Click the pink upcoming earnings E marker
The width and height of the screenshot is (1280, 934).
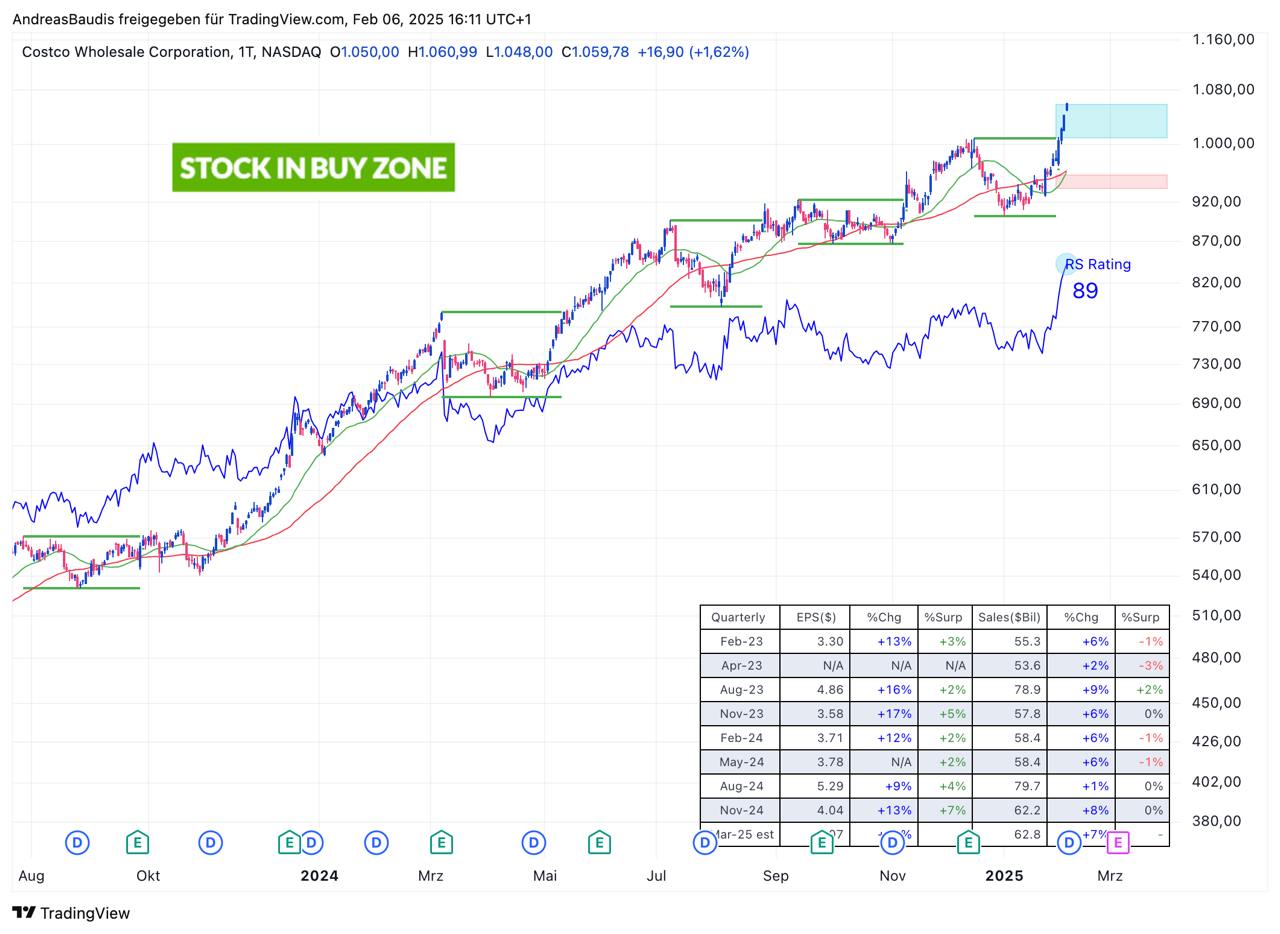click(x=1117, y=843)
